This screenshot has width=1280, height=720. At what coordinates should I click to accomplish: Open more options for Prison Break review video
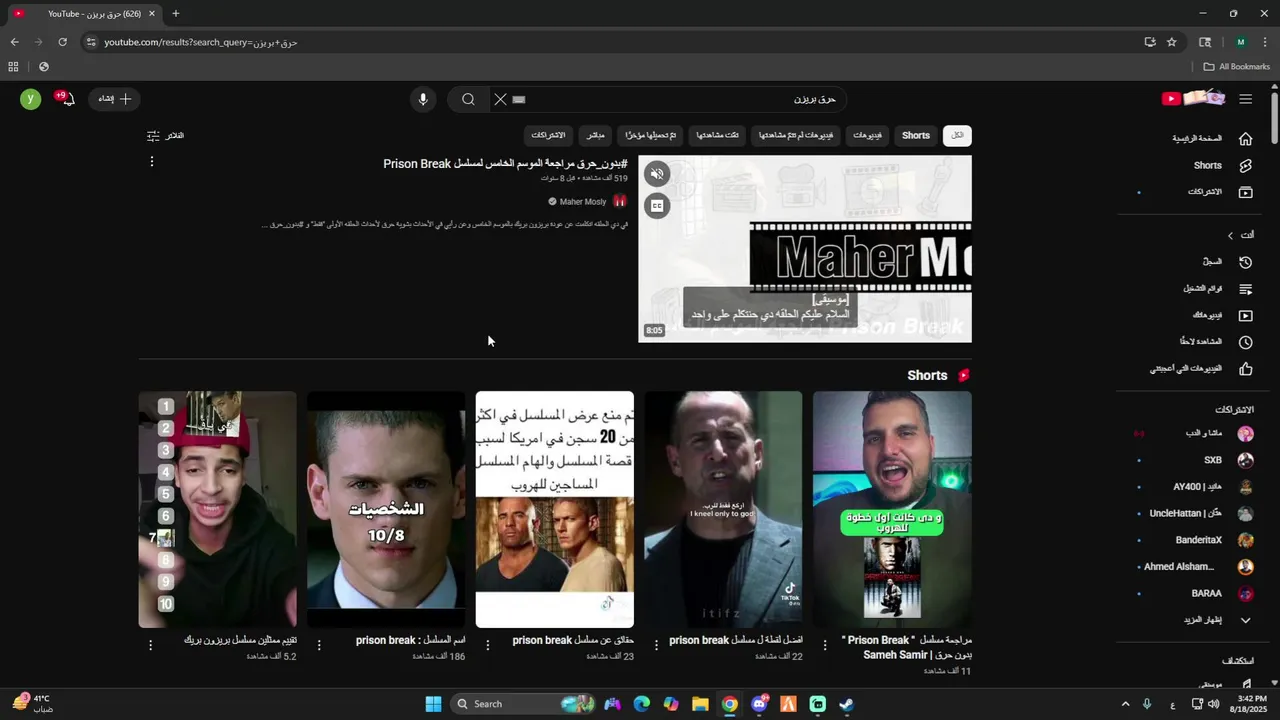click(x=152, y=161)
